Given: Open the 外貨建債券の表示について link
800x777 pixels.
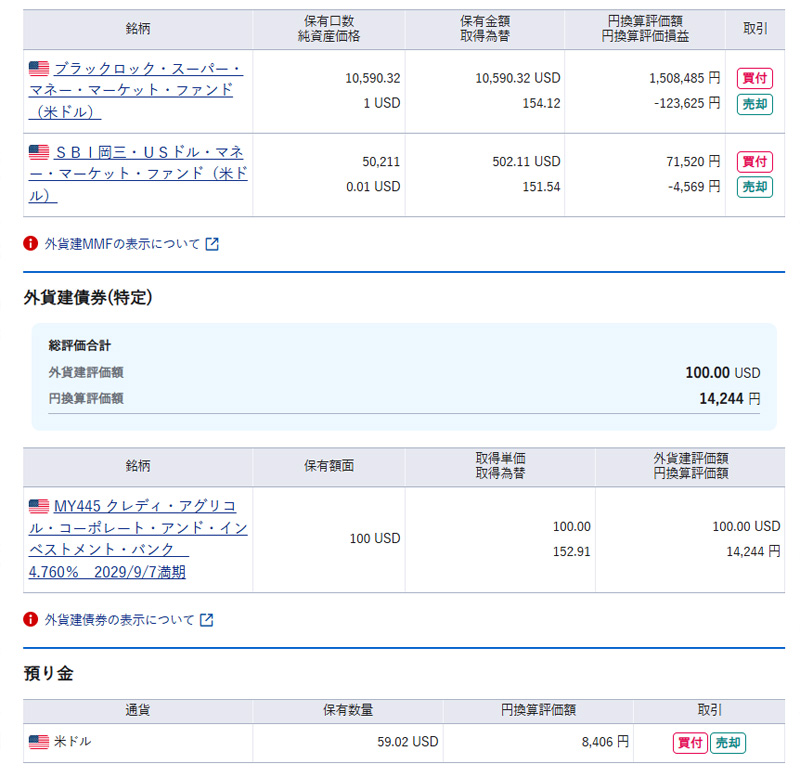Looking at the screenshot, I should (x=119, y=620).
